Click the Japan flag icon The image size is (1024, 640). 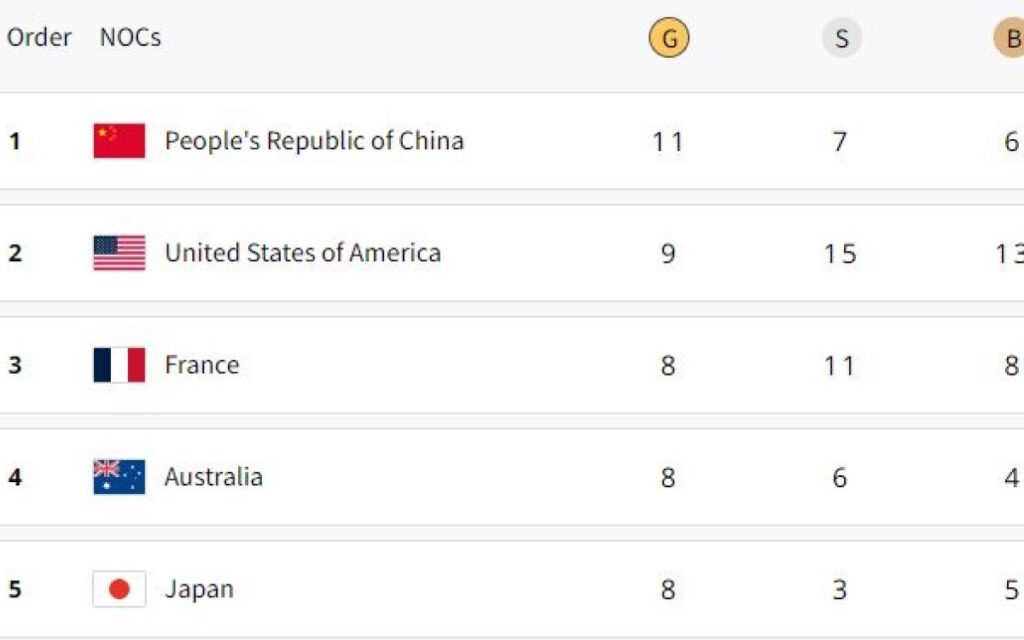(x=119, y=589)
